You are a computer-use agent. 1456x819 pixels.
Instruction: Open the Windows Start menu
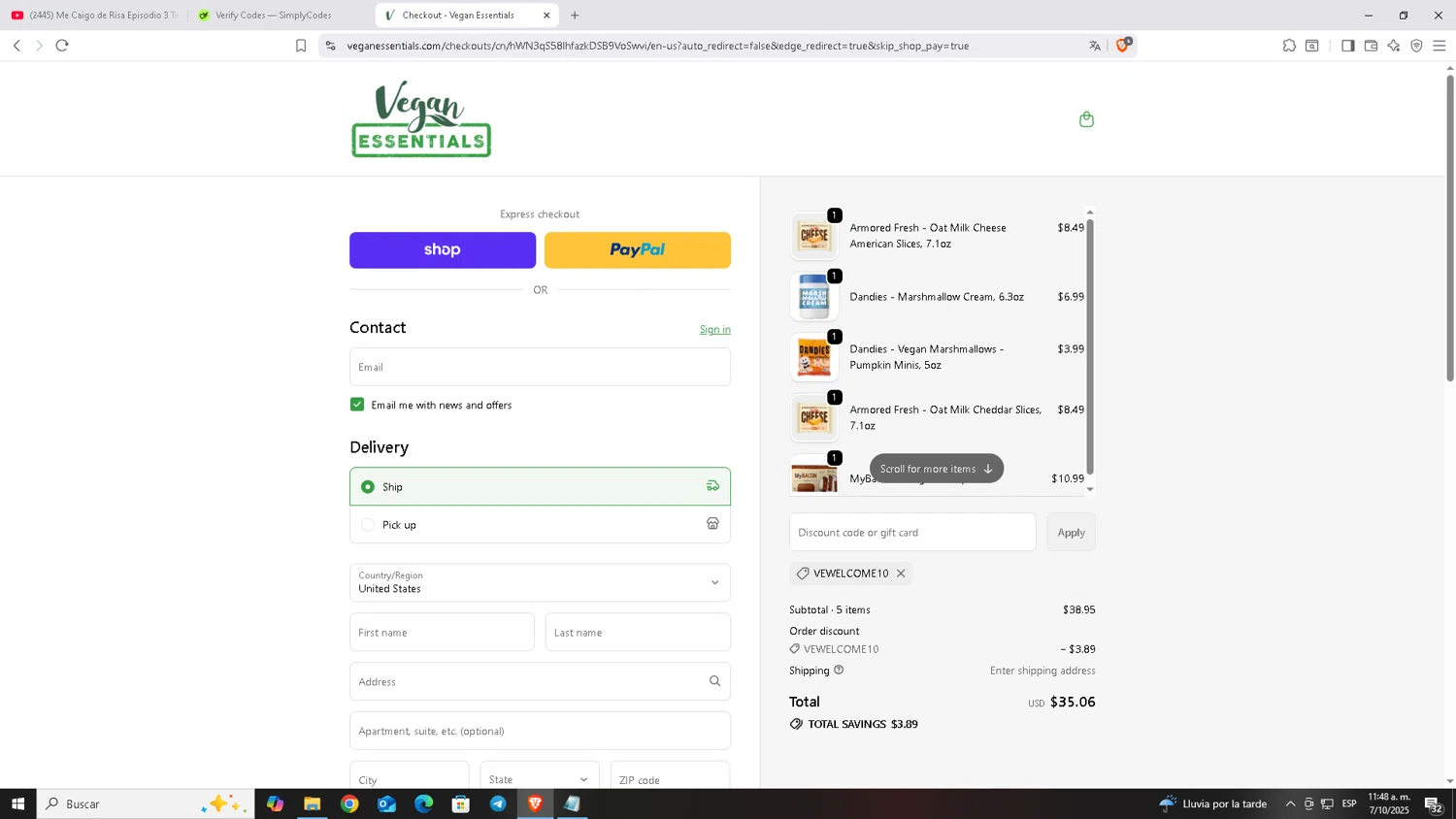[17, 803]
